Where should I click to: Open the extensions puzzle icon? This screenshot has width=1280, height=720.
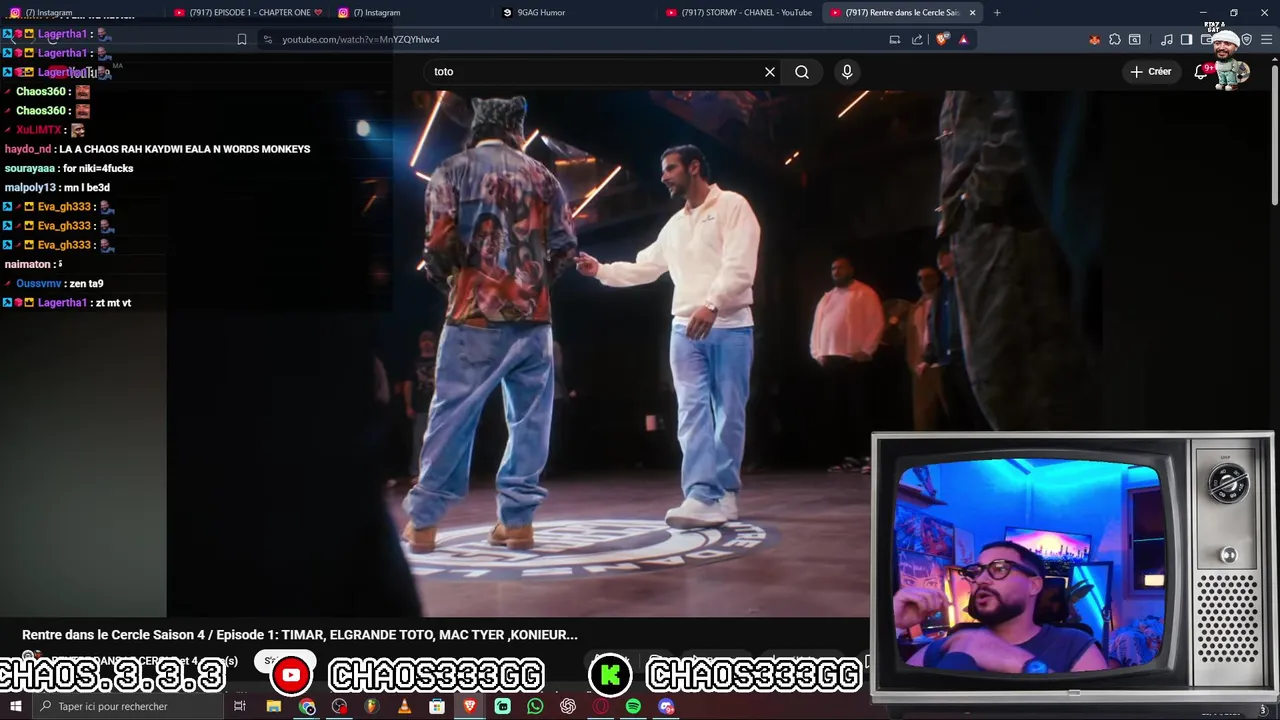[1115, 40]
